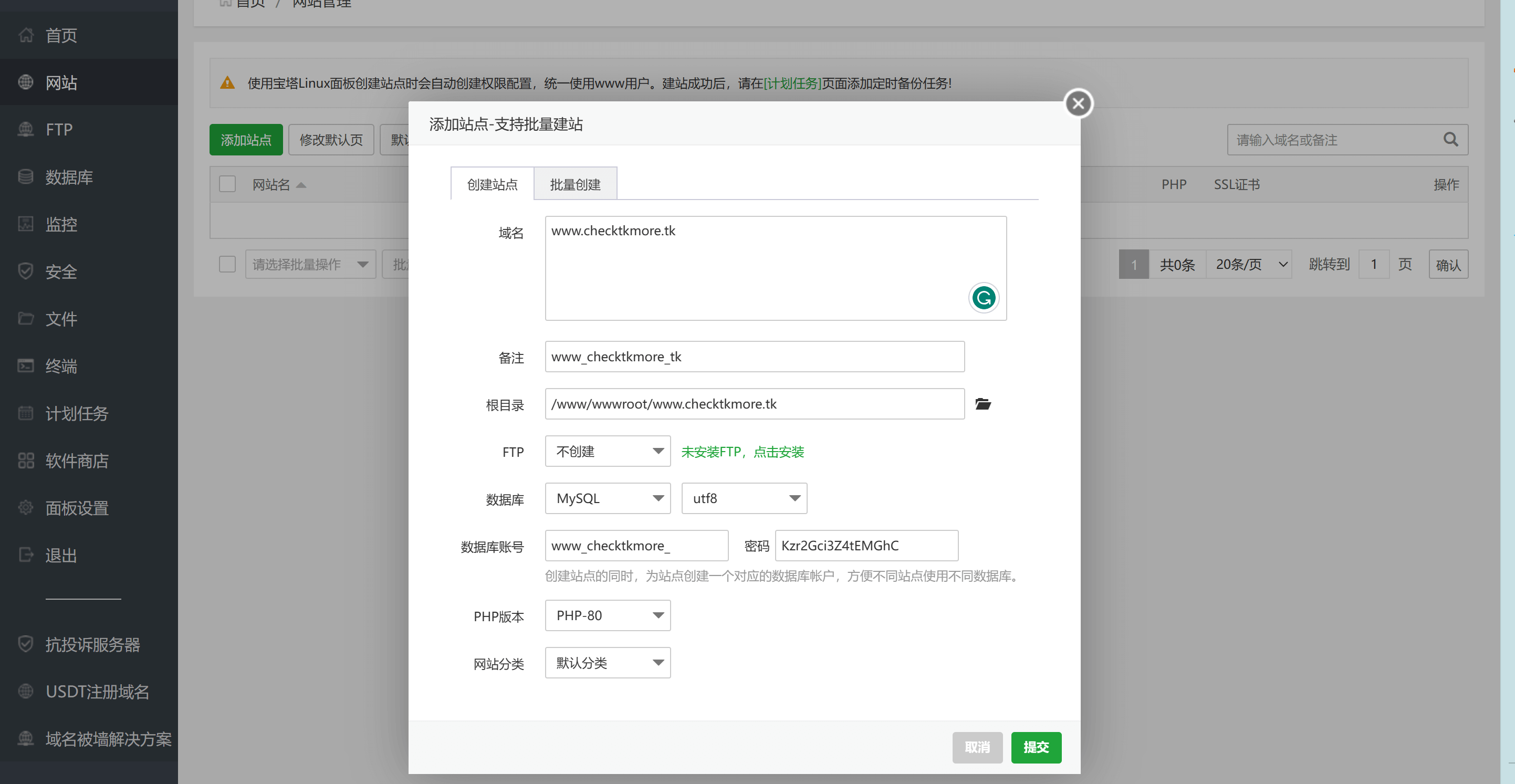Click the 退出 logout icon

click(x=25, y=555)
